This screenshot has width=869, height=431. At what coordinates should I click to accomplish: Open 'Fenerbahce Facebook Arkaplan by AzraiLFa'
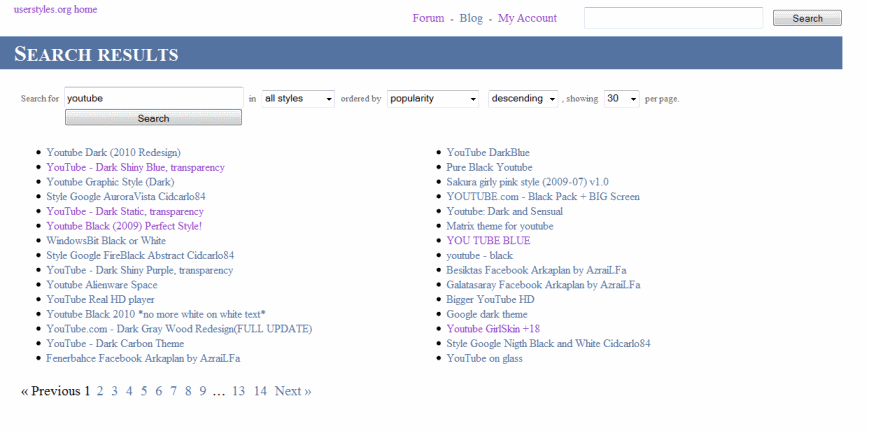[143, 358]
